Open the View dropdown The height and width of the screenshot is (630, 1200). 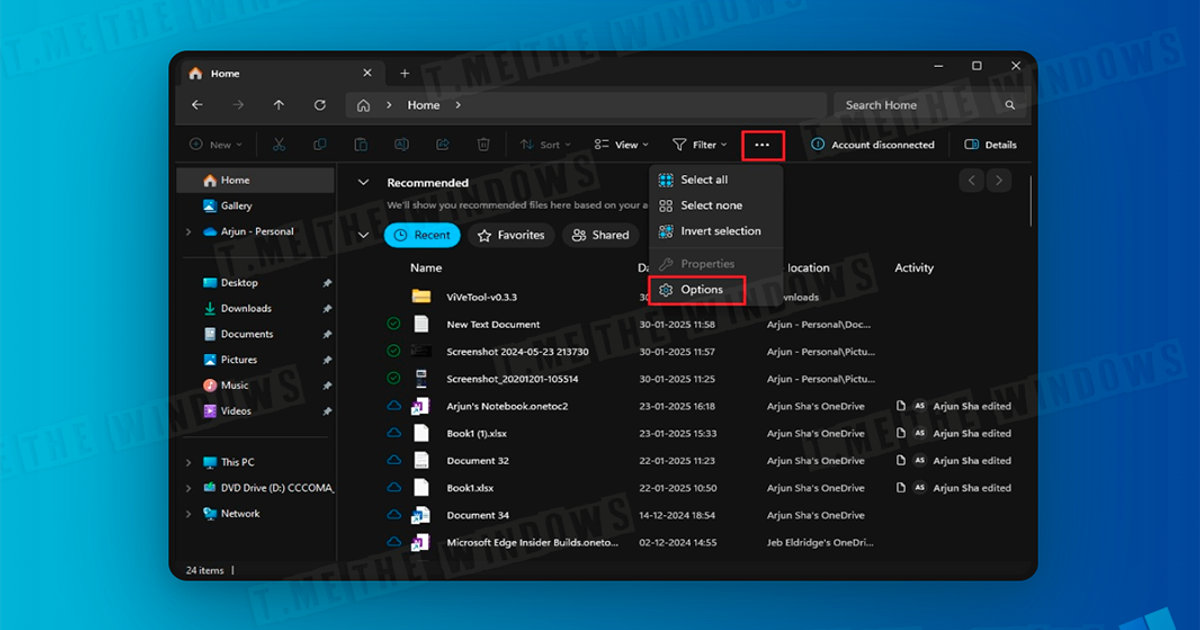tap(621, 145)
